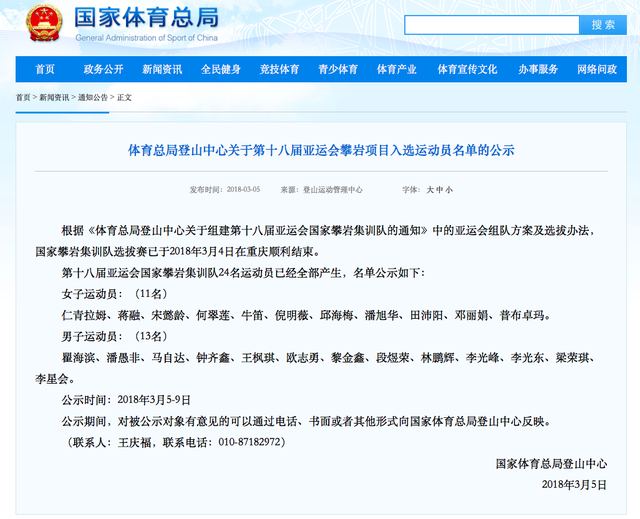Click the 男子运动员 (13名) heading
This screenshot has height=519, width=640.
(115, 337)
